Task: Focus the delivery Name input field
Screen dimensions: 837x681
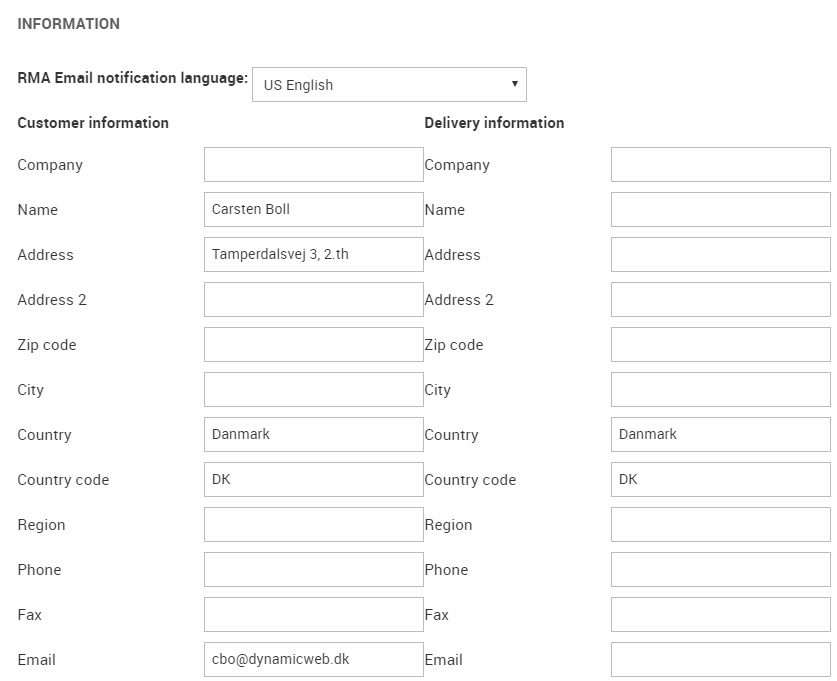Action: point(720,210)
